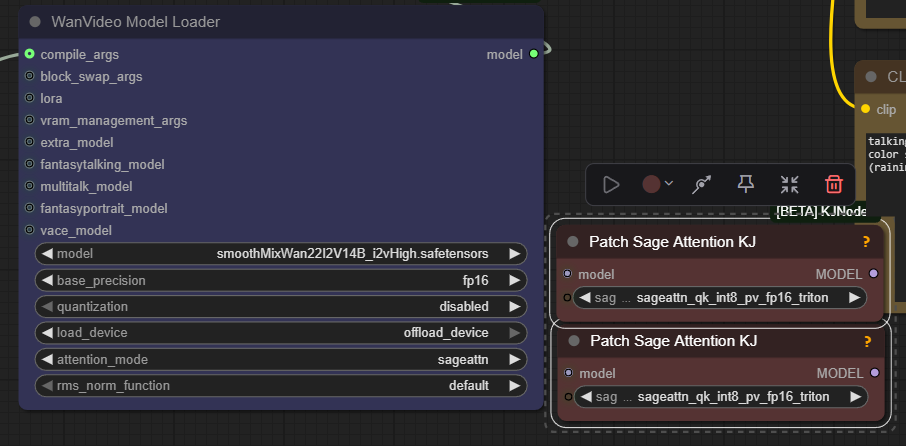Screen dimensions: 906x446
Task: Click the model output socket of WanVideo Loader
Action: click(533, 54)
